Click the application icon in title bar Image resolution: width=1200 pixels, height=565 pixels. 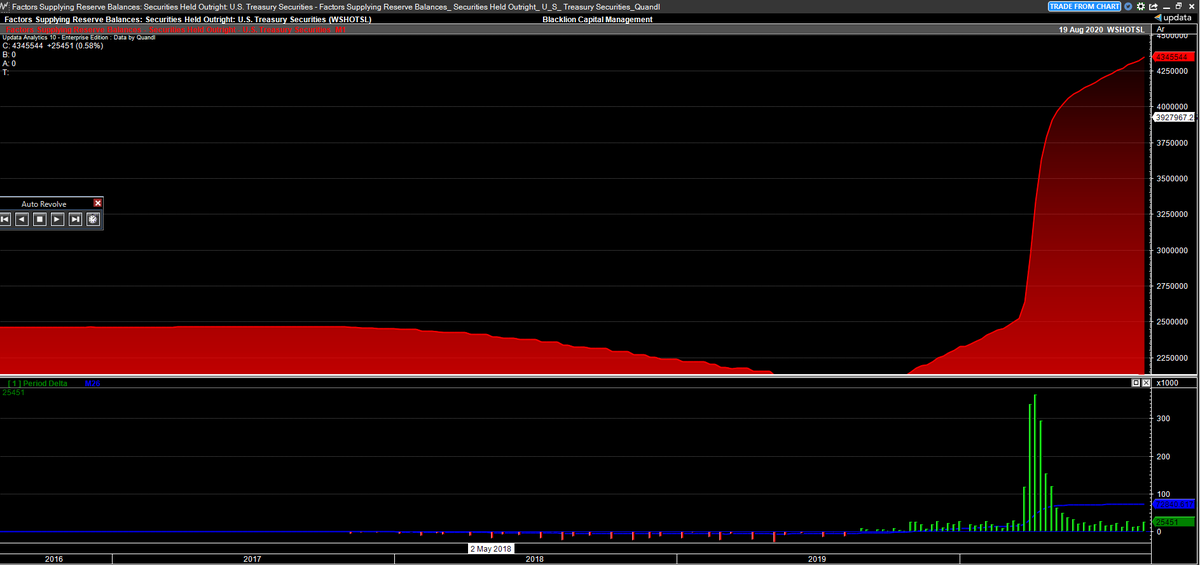click(5, 6)
